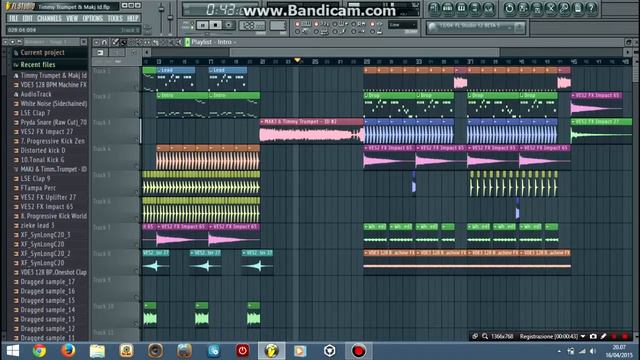Open 'Pryda Snare (Raw Cut)_70' in browser
This screenshot has height=360, width=640.
[x=53, y=122]
